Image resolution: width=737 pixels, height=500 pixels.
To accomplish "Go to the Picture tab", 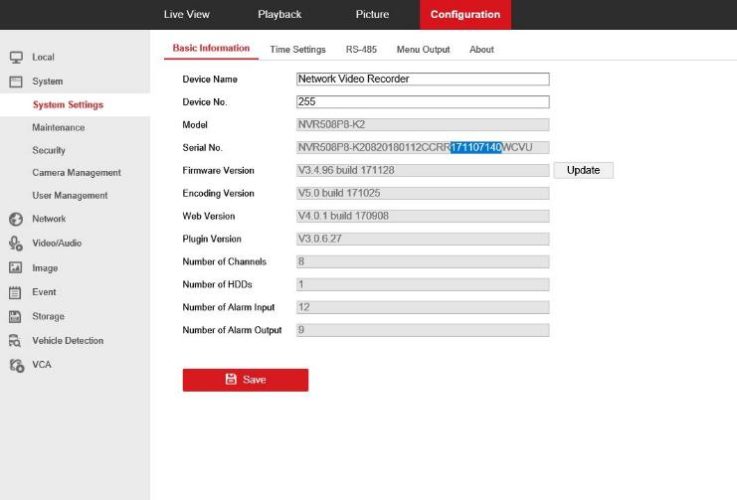I will 372,15.
